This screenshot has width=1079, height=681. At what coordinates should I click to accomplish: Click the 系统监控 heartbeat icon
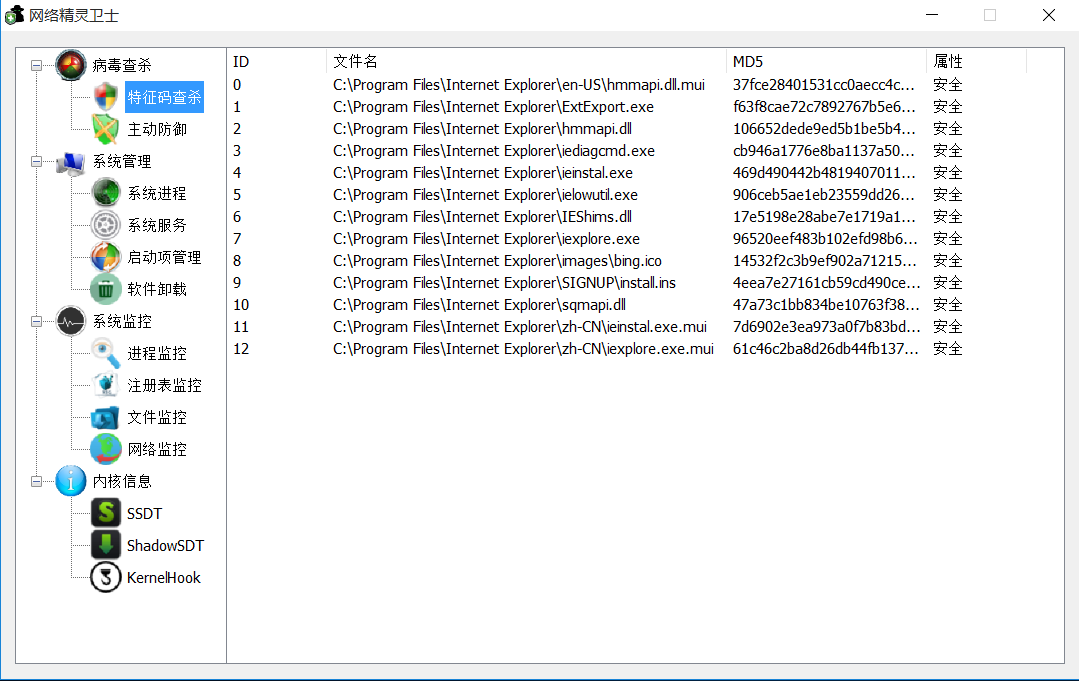tap(71, 321)
